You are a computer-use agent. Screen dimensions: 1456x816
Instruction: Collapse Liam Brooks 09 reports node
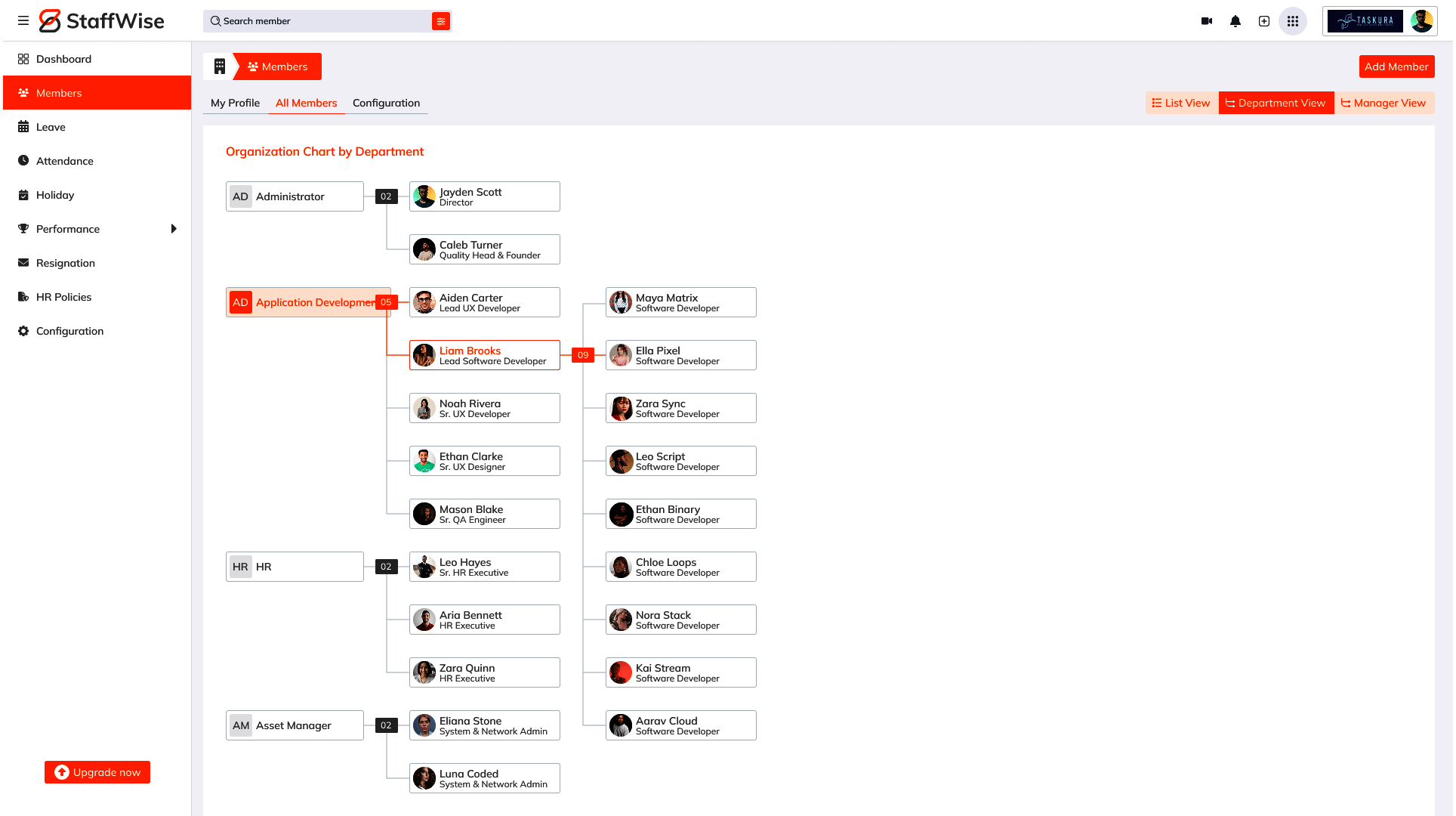point(583,355)
